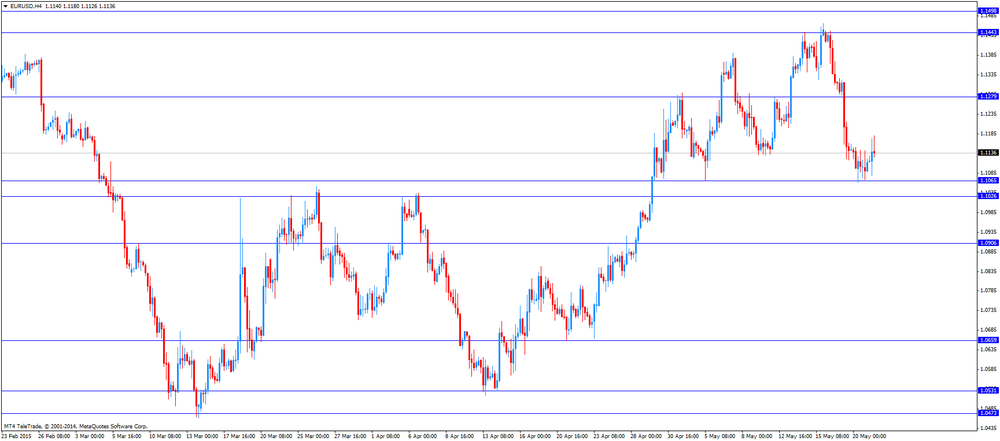Image resolution: width=1000 pixels, height=441 pixels.
Task: Select the 1.1498 horizontal line price label
Action: [x=989, y=11]
